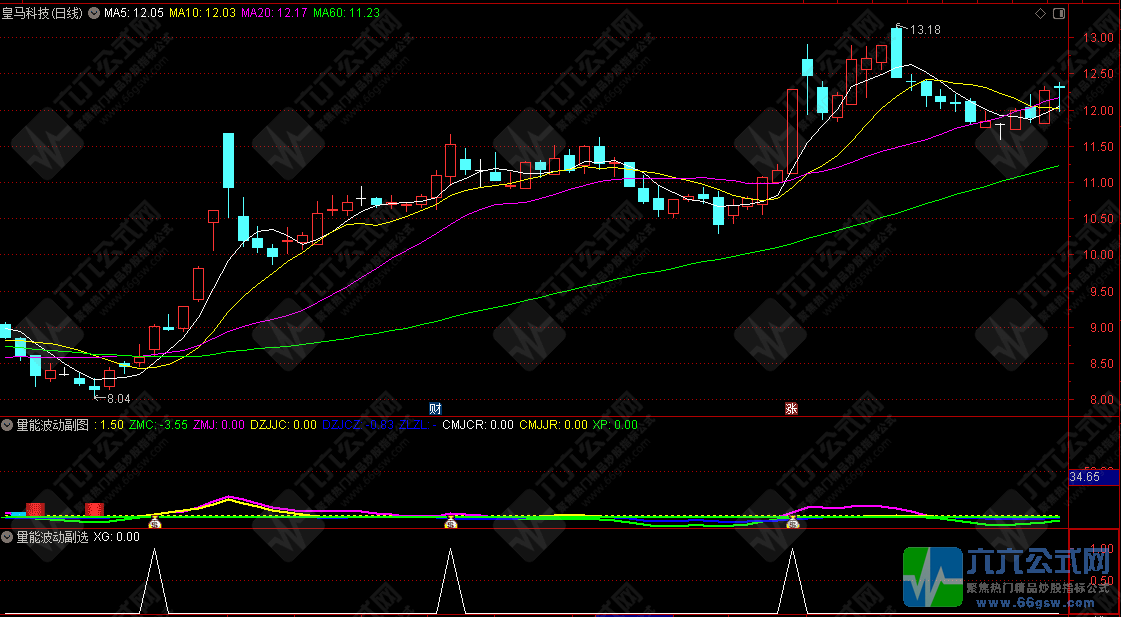Select the green MA60: 11.23 label
This screenshot has height=617, width=1121.
(346, 14)
